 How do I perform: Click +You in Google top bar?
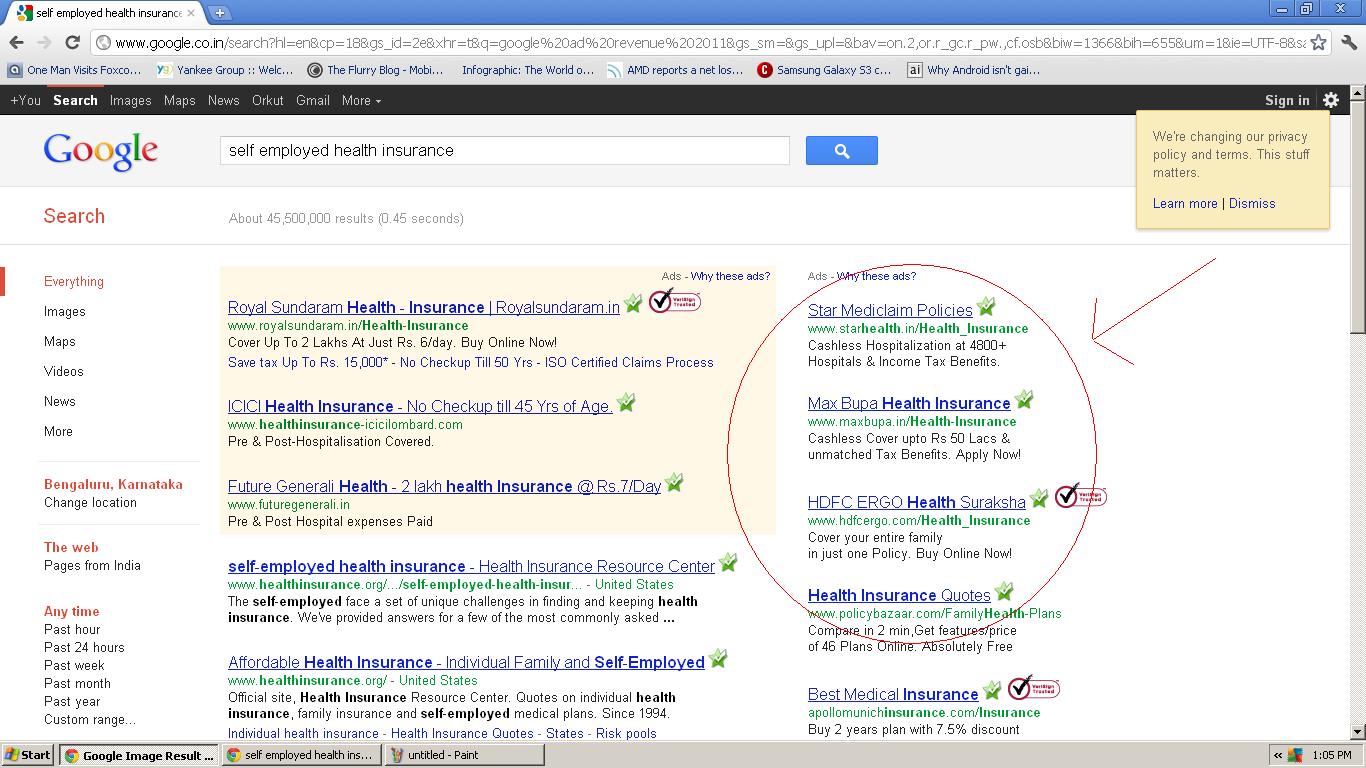coord(25,100)
